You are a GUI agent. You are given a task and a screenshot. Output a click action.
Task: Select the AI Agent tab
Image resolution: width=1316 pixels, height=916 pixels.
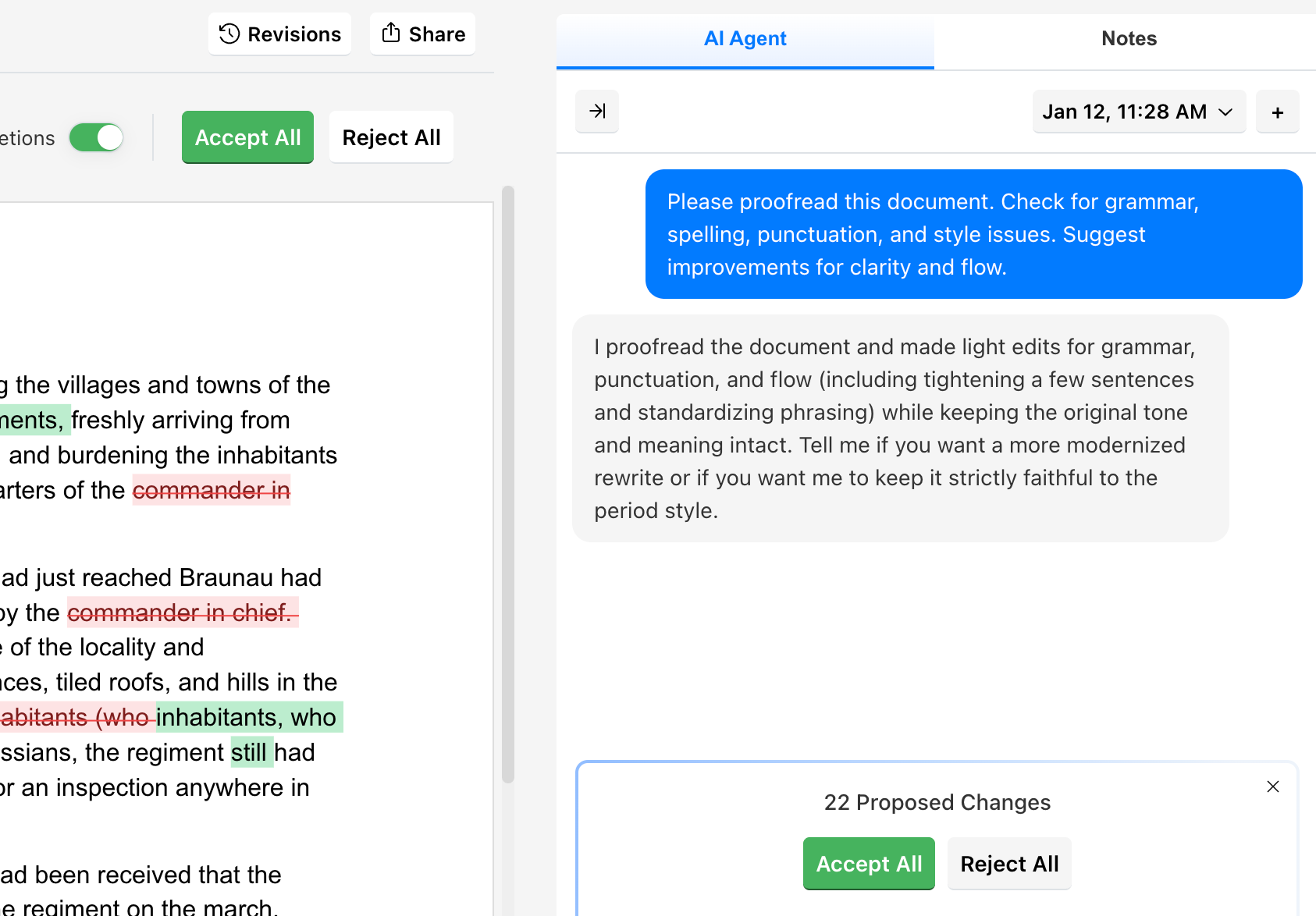tap(745, 37)
